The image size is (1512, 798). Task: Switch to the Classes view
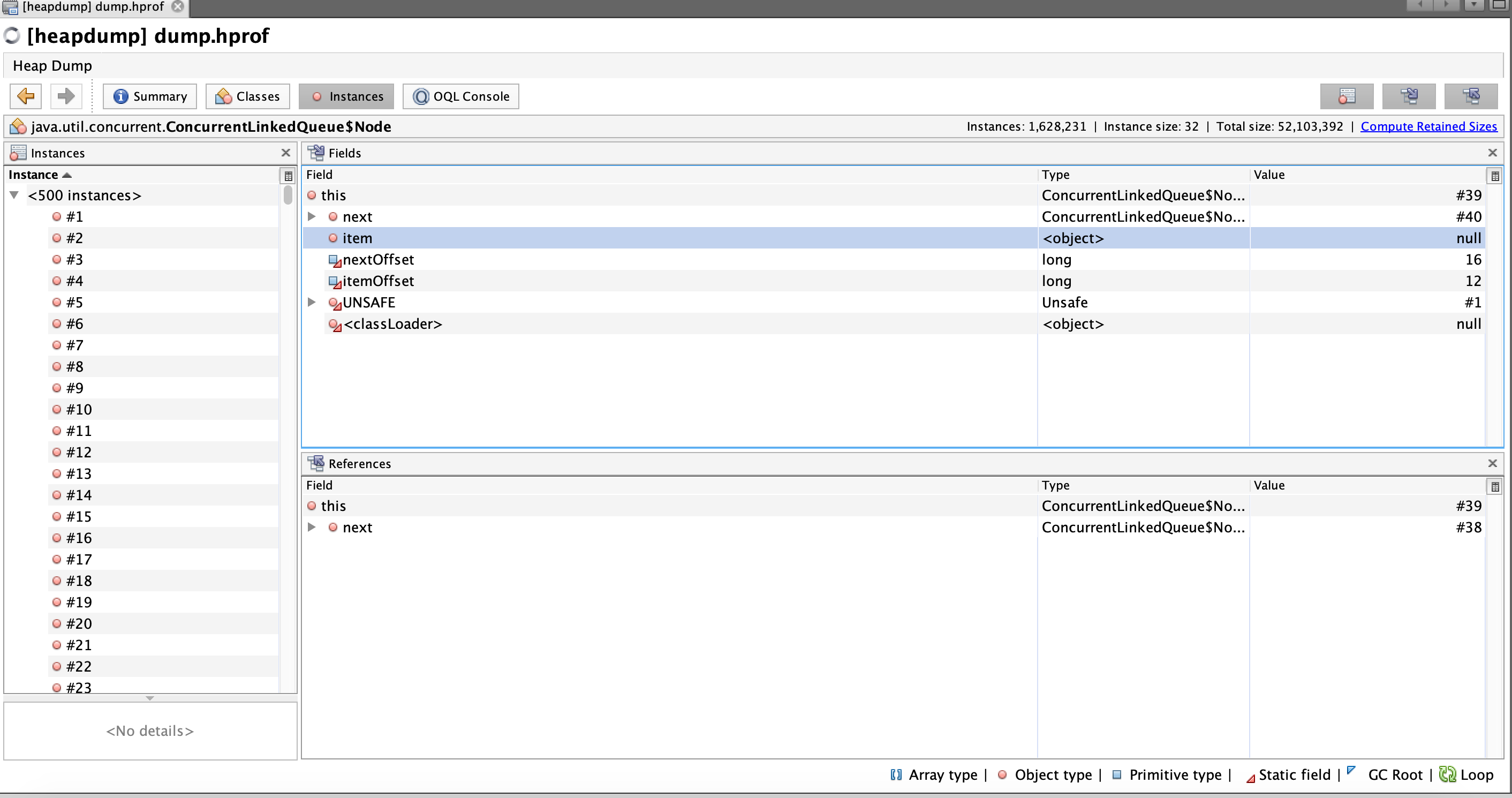pyautogui.click(x=247, y=96)
